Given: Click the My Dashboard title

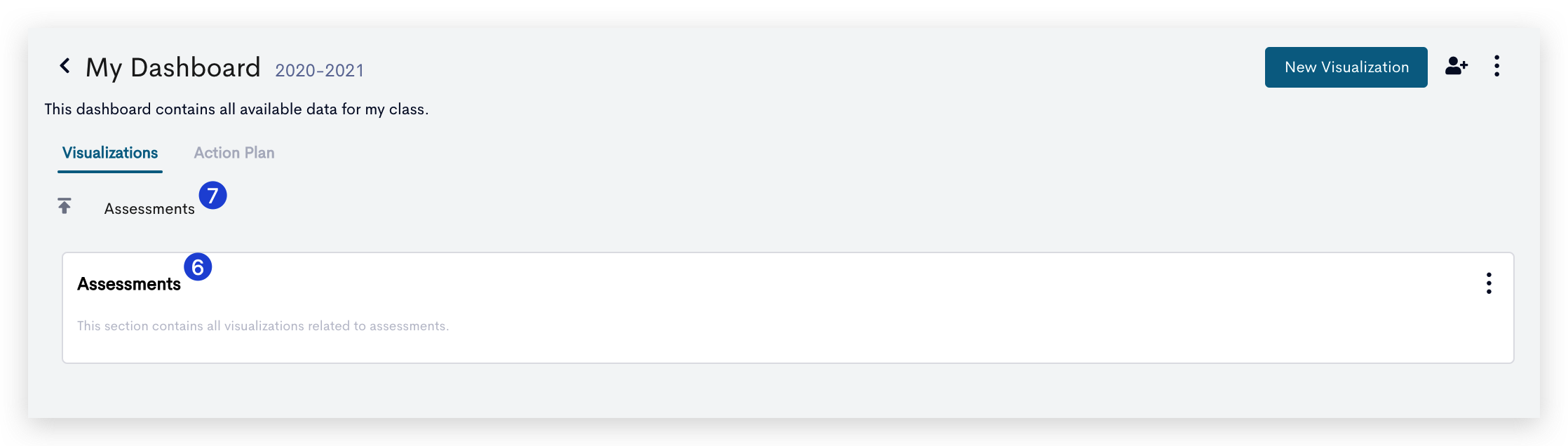Looking at the screenshot, I should pos(173,67).
